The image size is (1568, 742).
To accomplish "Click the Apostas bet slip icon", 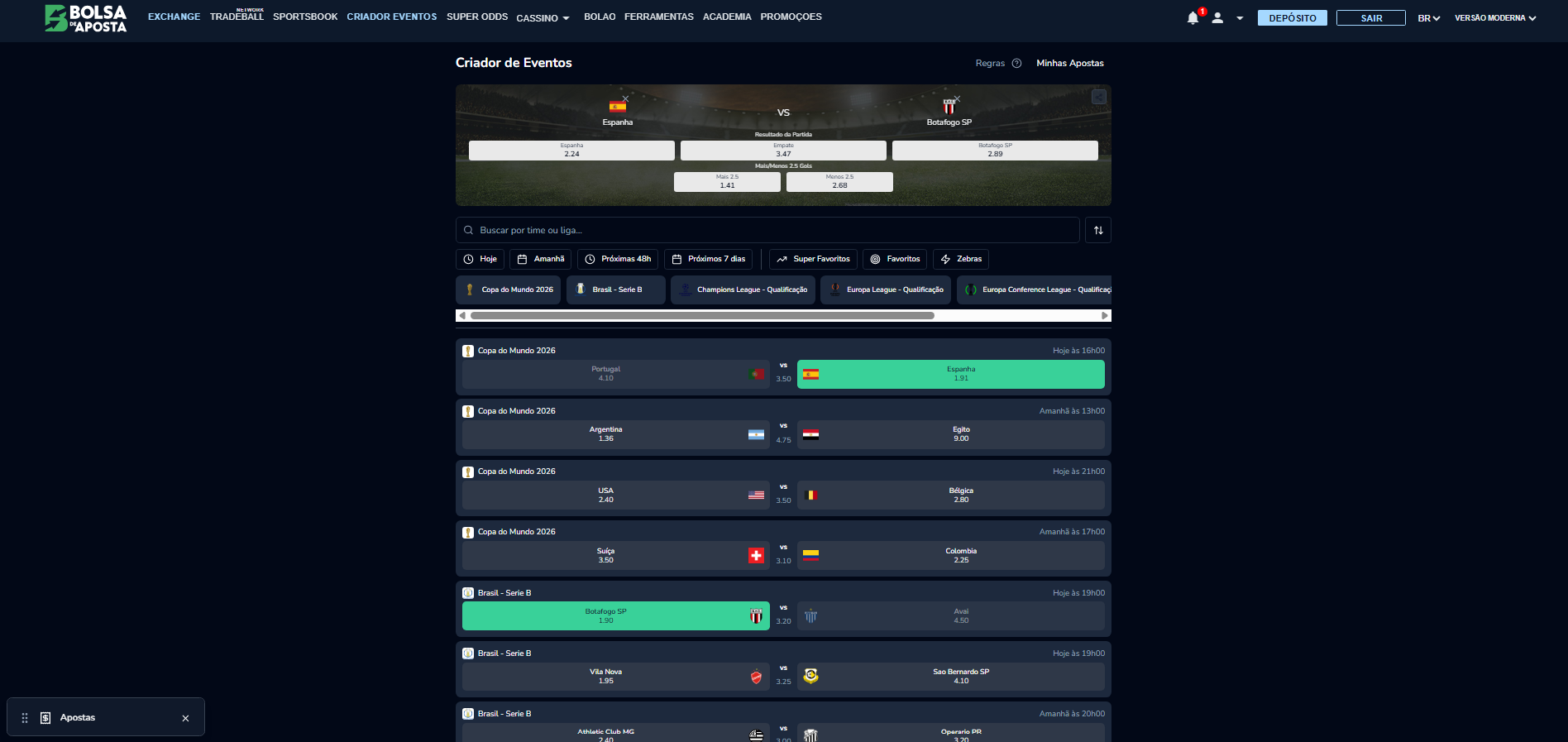I will pos(45,718).
